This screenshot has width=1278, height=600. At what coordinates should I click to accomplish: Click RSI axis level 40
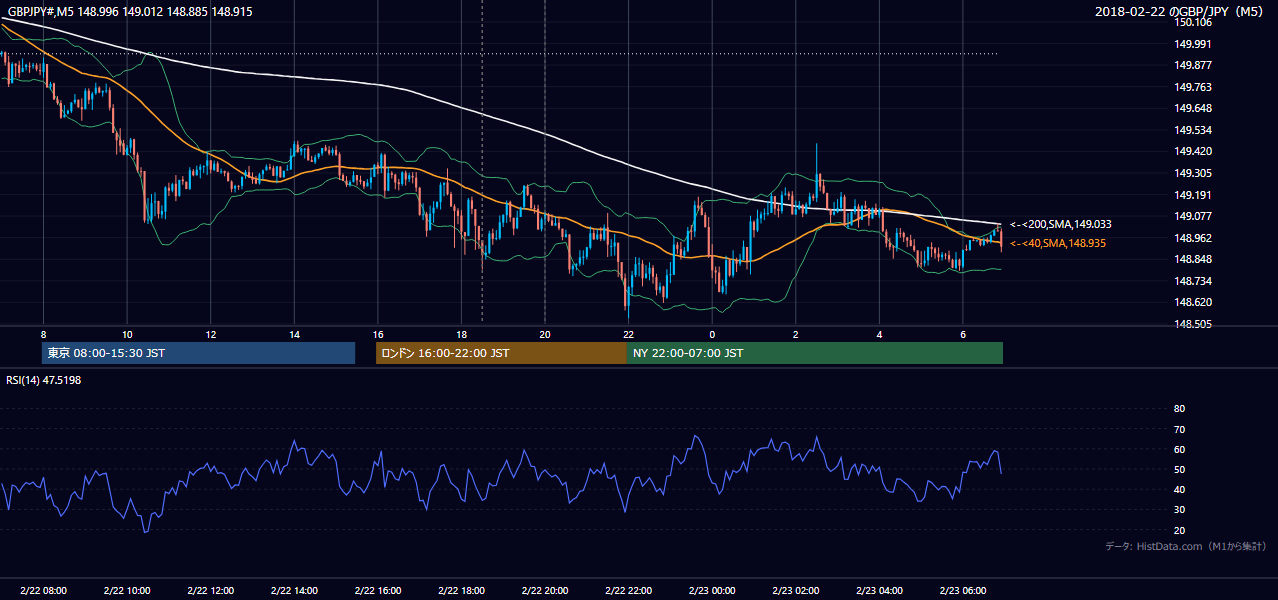click(x=1179, y=490)
